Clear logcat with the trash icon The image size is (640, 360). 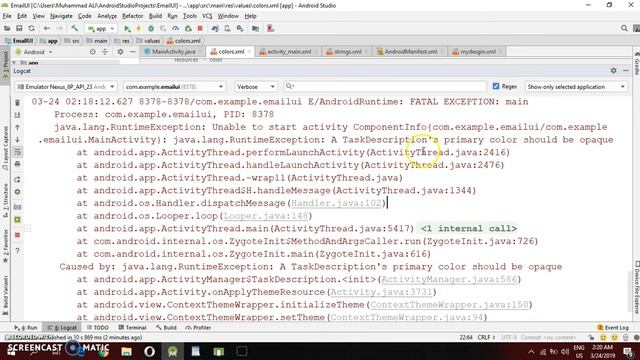pyautogui.click(x=18, y=103)
